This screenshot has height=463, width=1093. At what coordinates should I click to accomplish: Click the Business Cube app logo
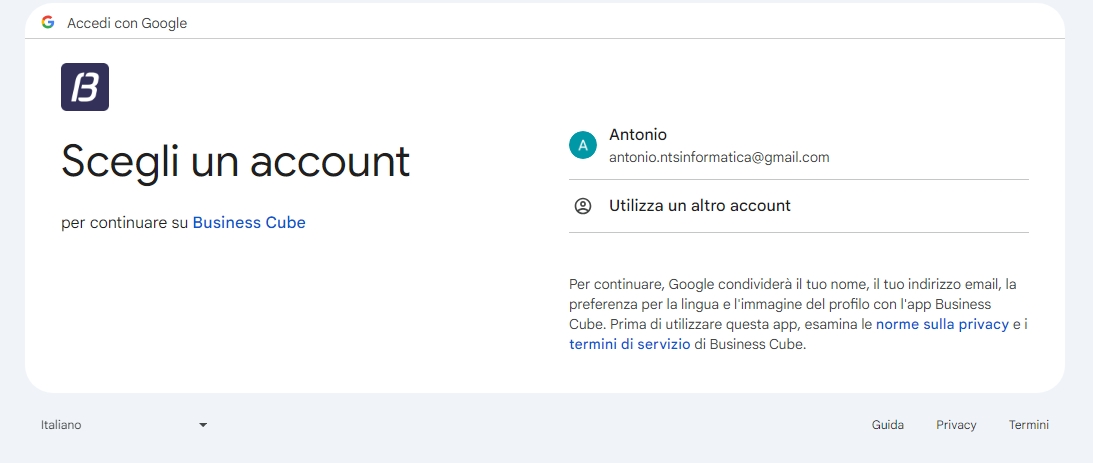click(85, 87)
